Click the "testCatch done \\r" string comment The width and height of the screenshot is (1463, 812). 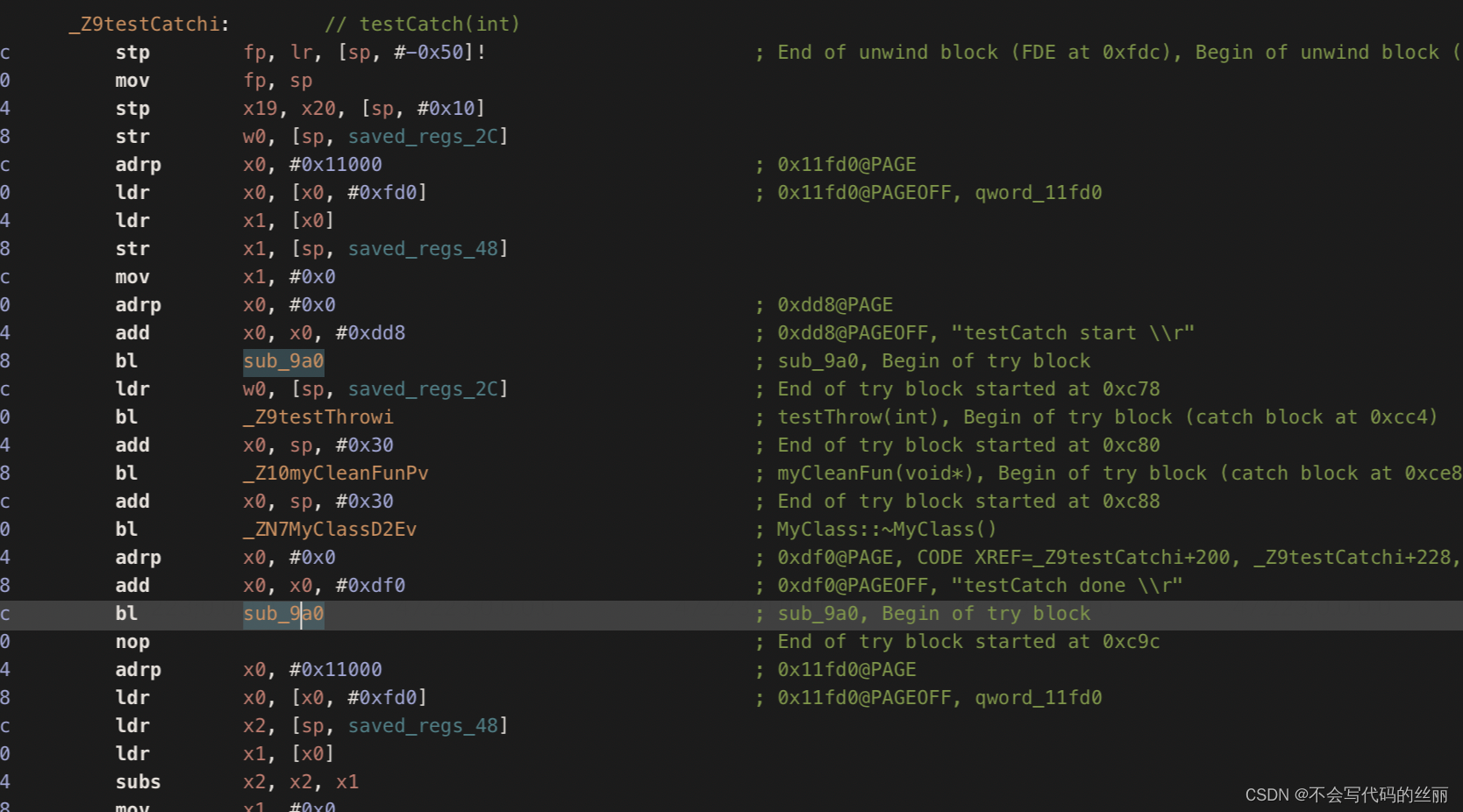(1067, 586)
